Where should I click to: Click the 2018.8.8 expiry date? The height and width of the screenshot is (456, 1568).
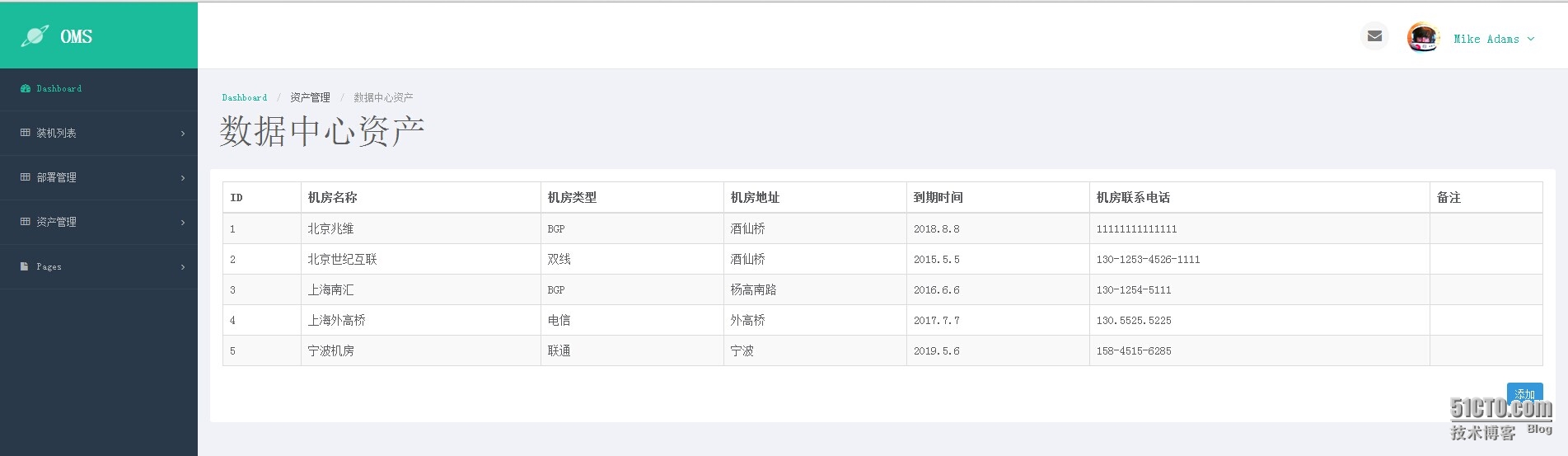(936, 228)
